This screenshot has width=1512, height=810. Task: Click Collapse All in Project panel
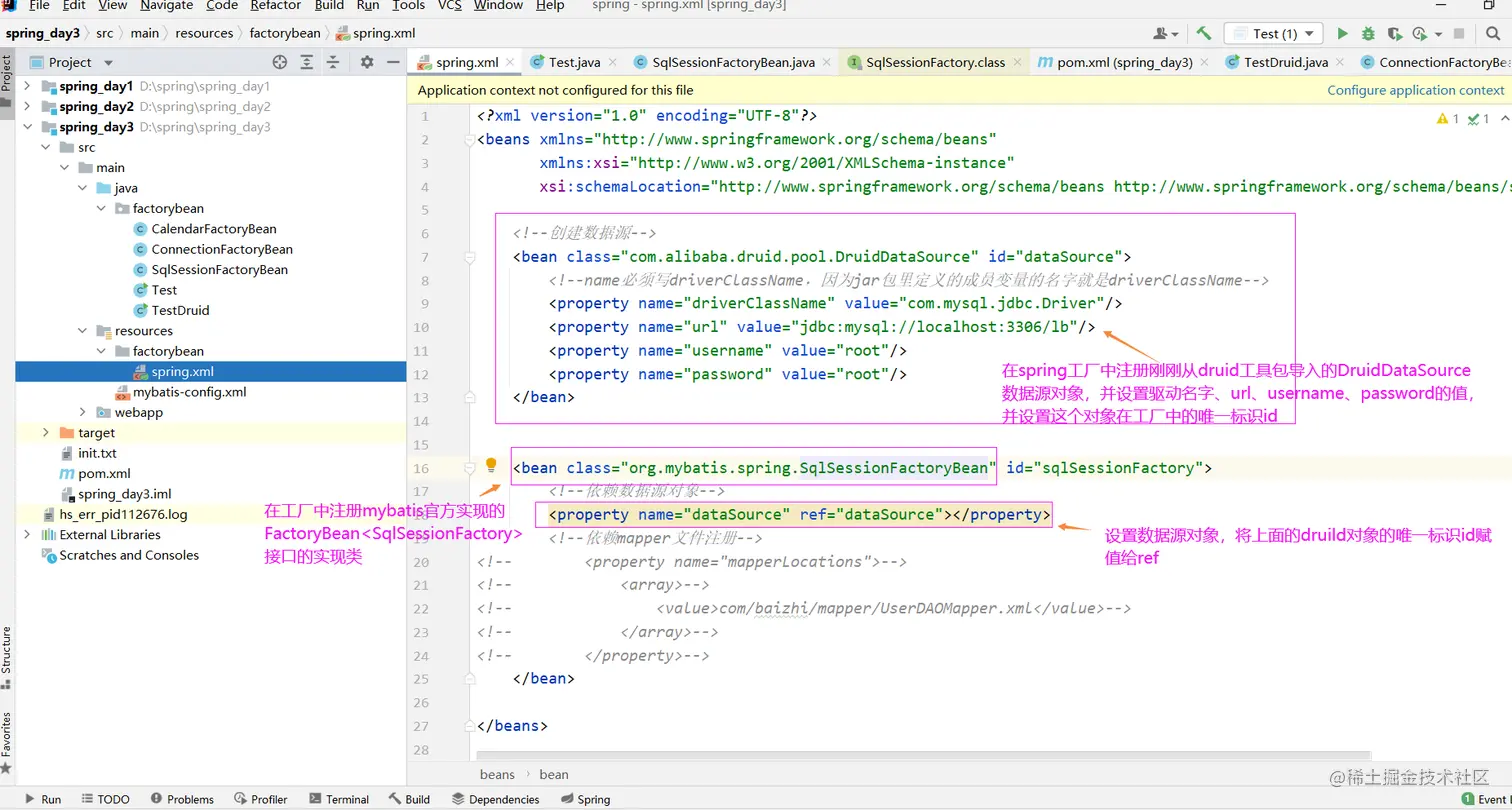coord(333,62)
